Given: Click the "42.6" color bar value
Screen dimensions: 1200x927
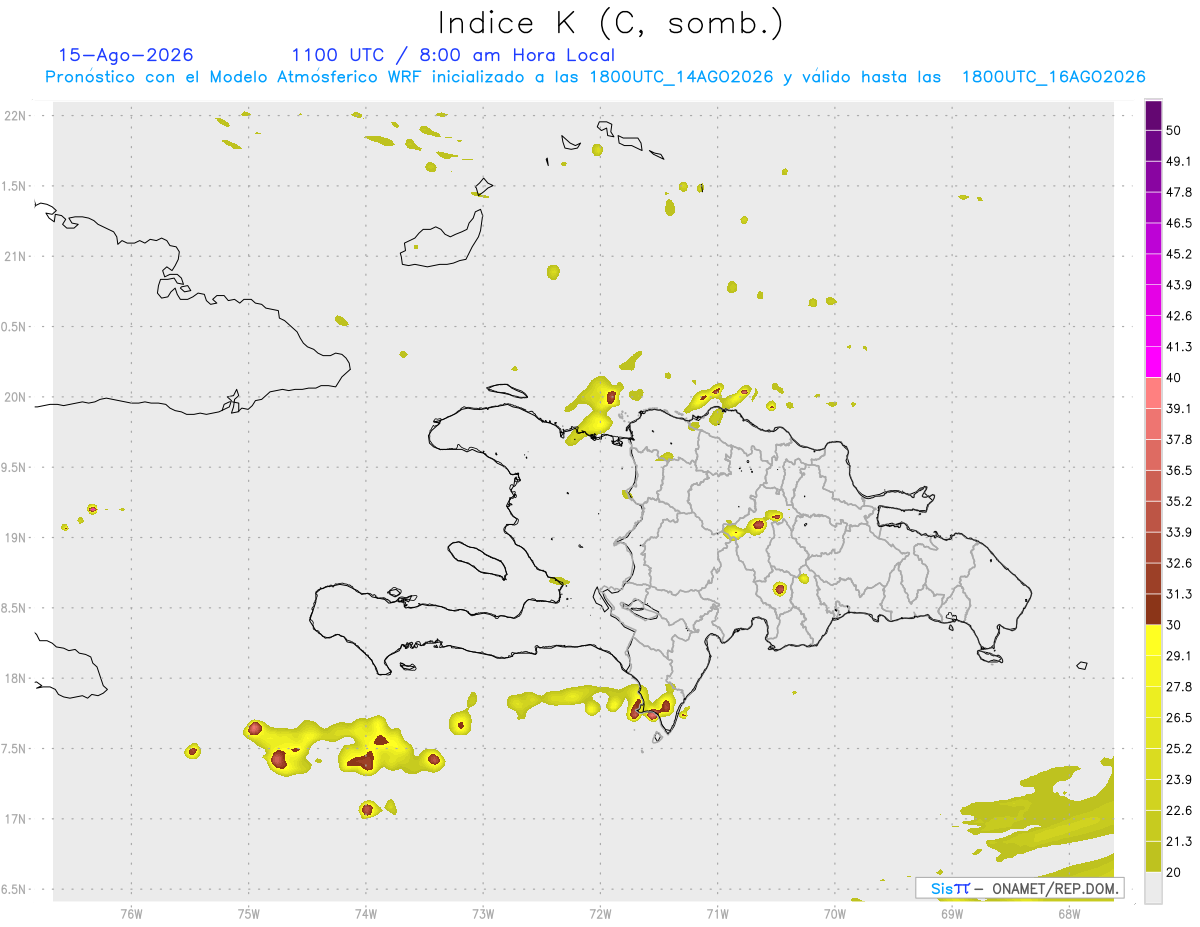Looking at the screenshot, I should tap(1179, 316).
